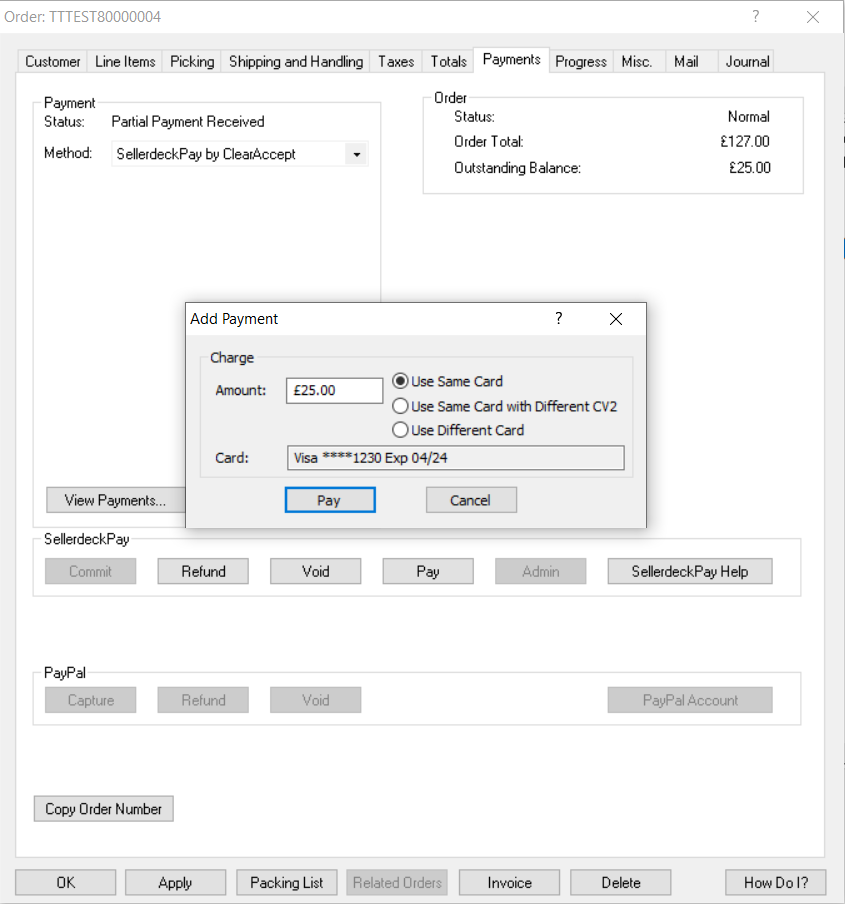This screenshot has height=904, width=845.
Task: Click the Amount field showing £25.00
Action: [334, 390]
